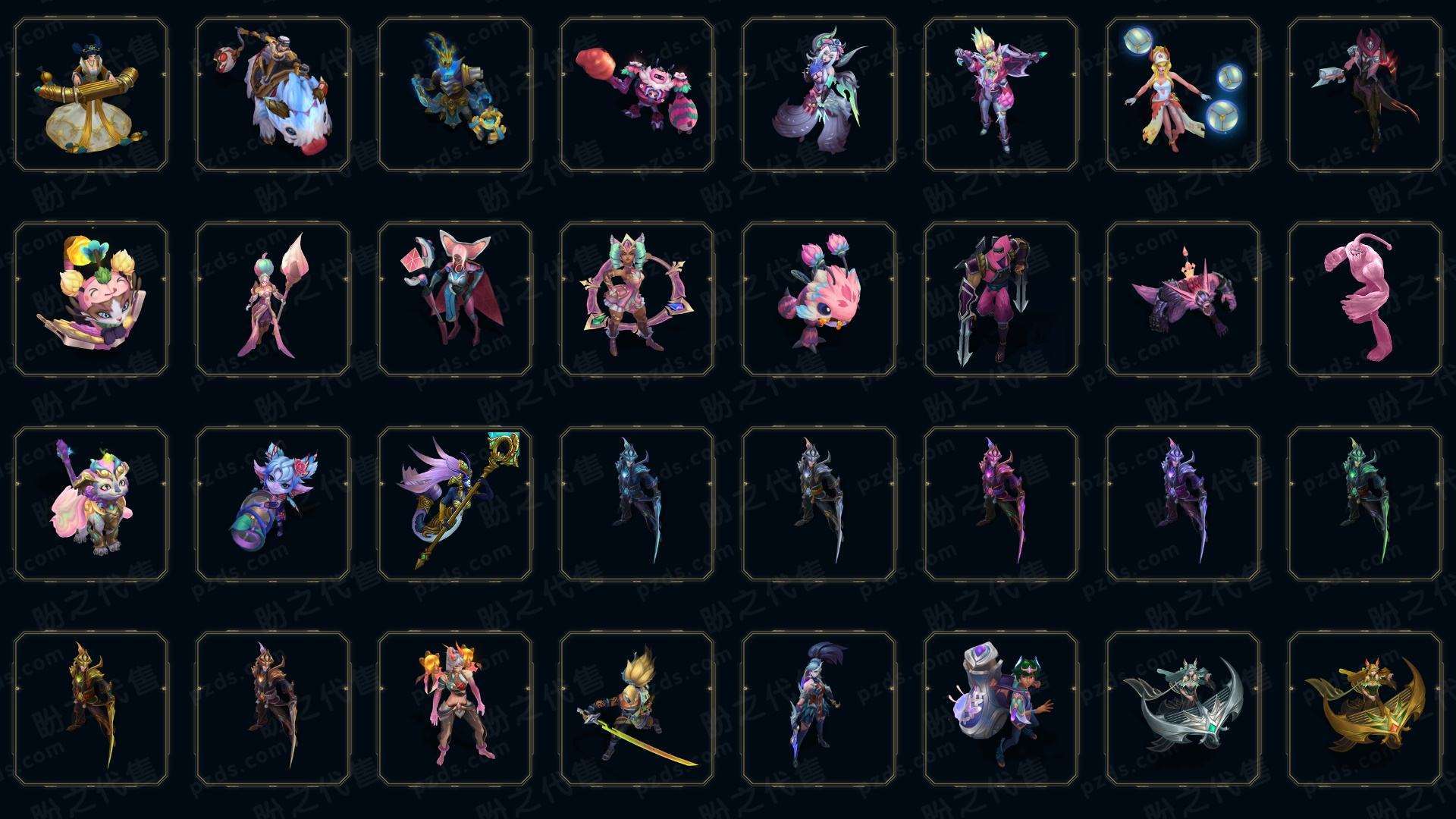Viewport: 1456px width, 819px height.
Task: Select the cat on flower book skin
Action: [91, 299]
